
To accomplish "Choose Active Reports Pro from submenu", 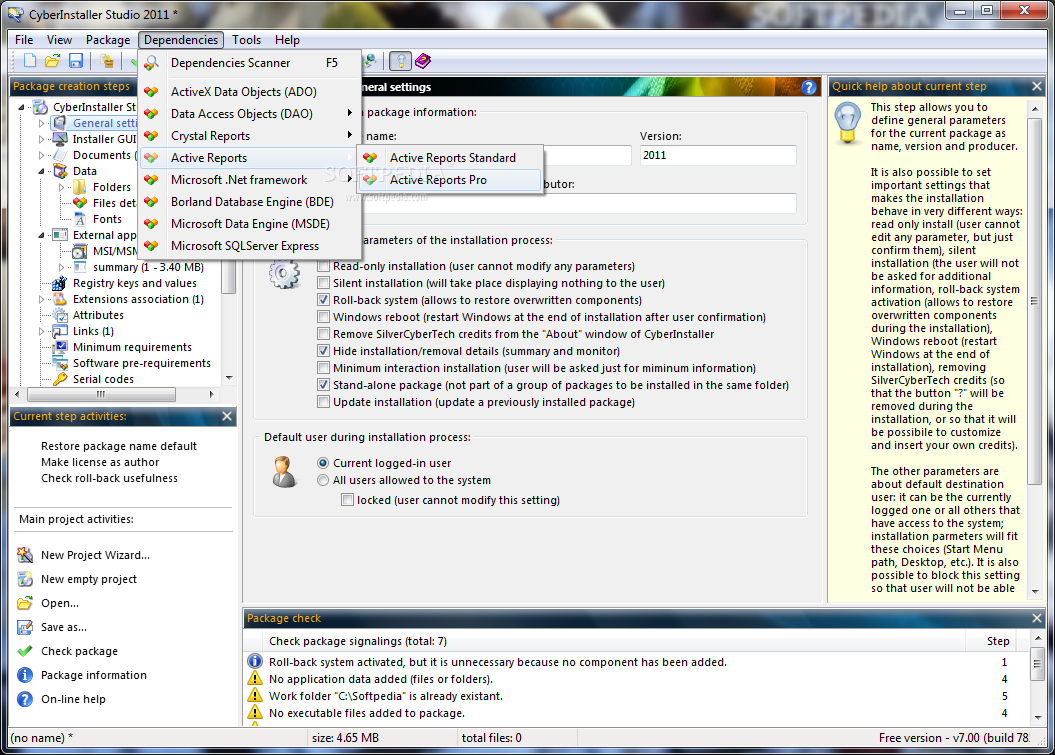I will 449,180.
